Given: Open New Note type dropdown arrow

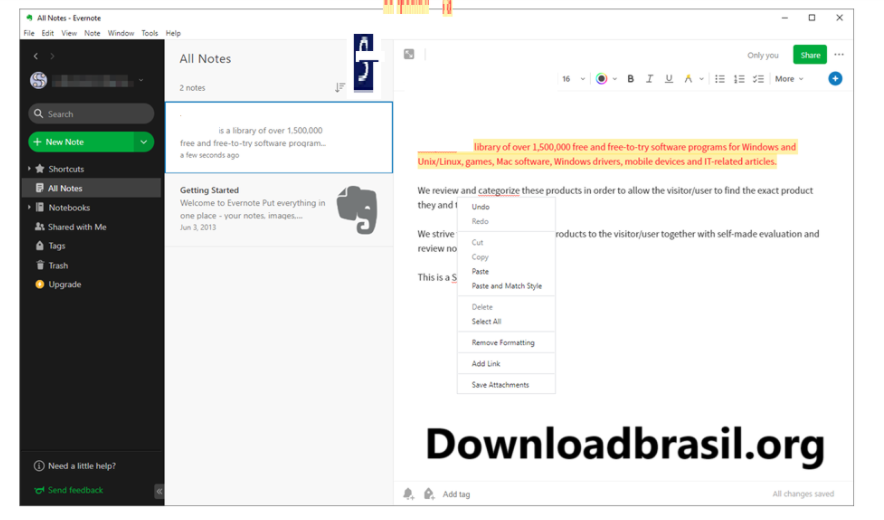Looking at the screenshot, I should (144, 142).
